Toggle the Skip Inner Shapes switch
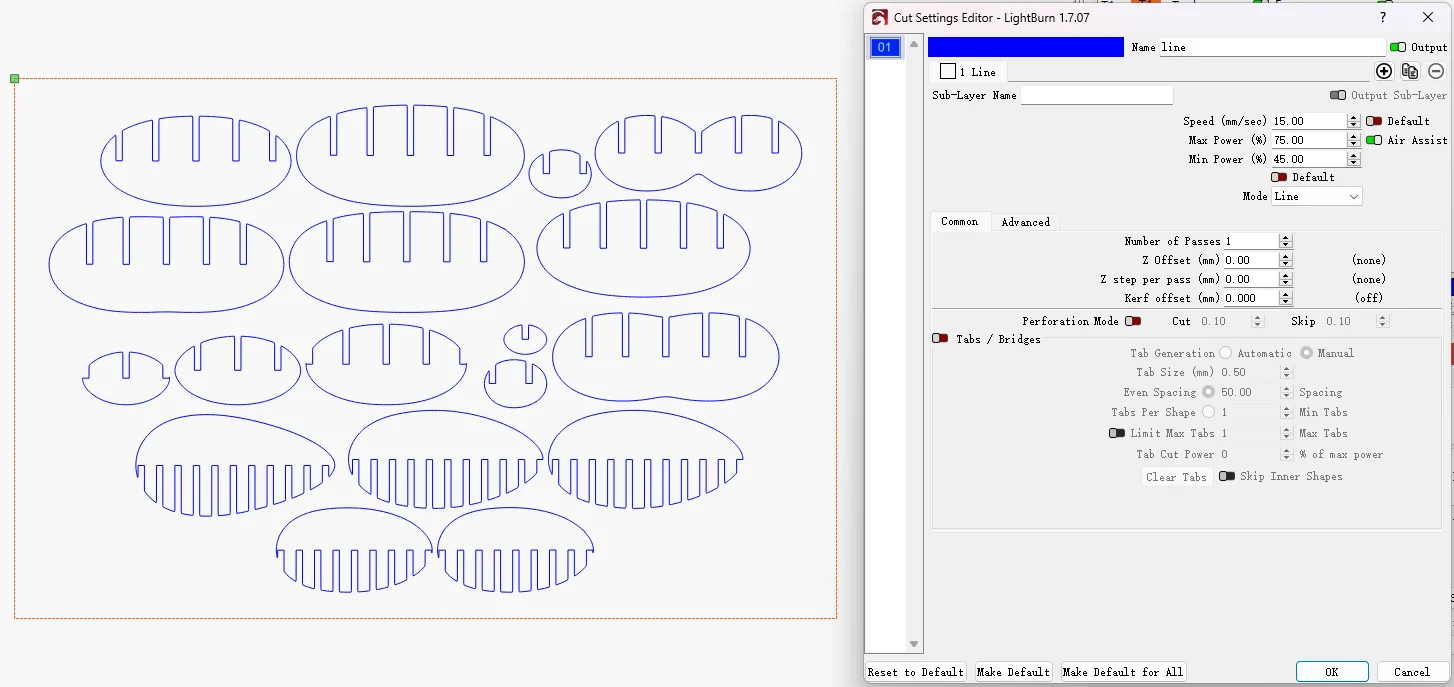The image size is (1454, 687). 1227,476
